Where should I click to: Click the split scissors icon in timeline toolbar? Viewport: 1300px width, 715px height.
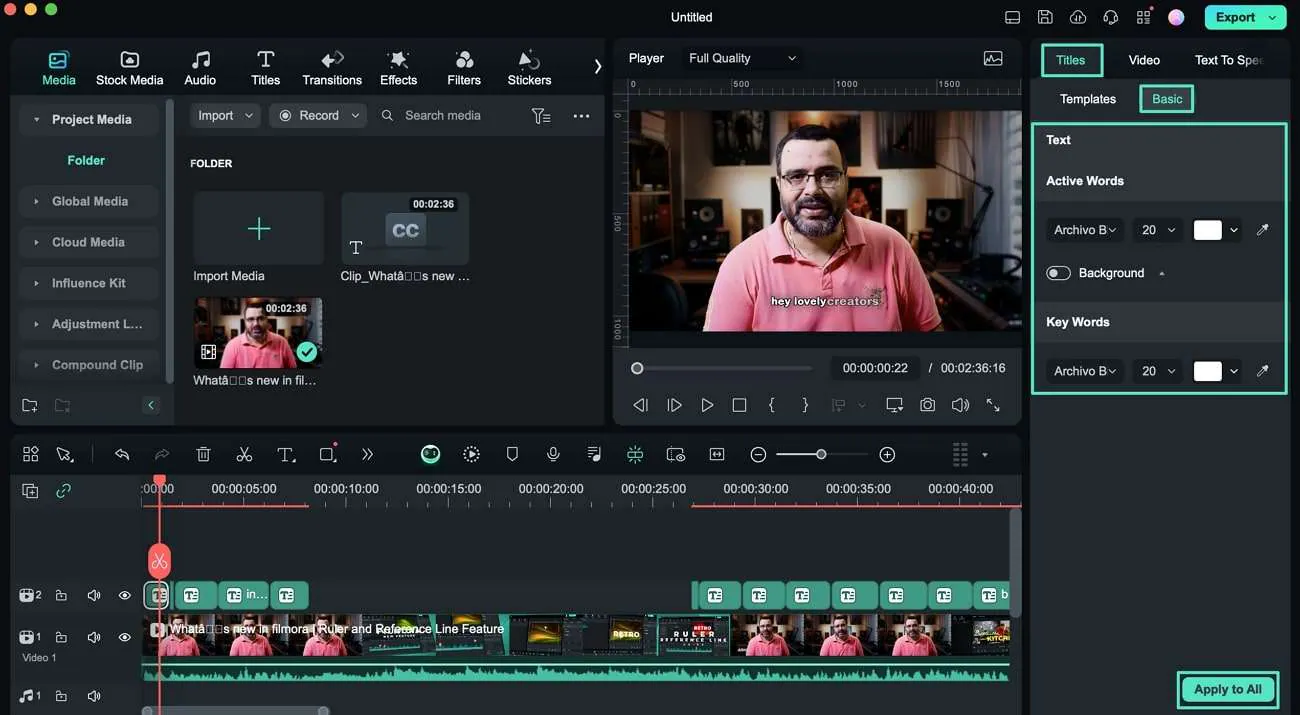coord(244,455)
